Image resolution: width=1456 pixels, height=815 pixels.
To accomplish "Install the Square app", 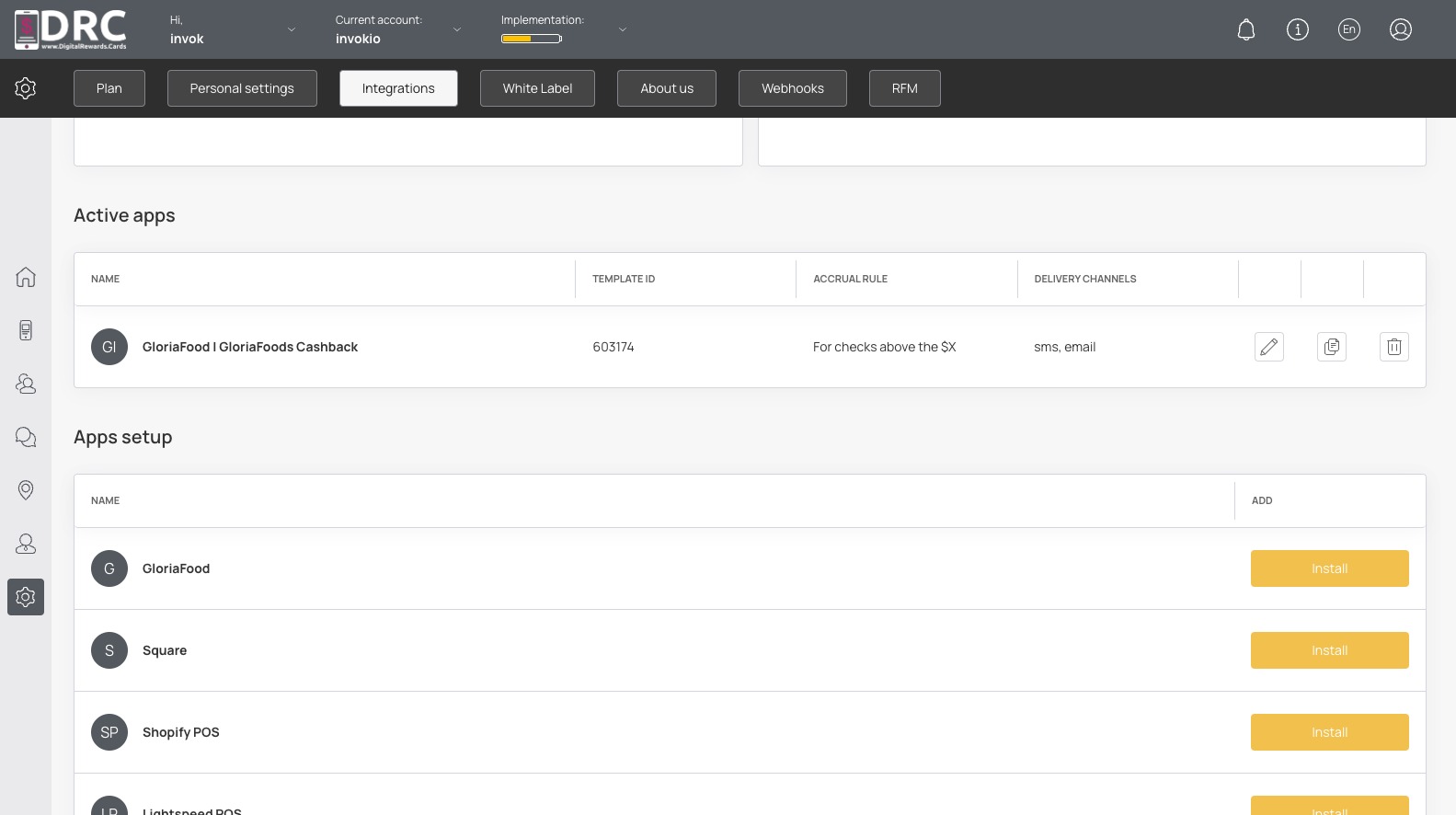I will 1330,650.
